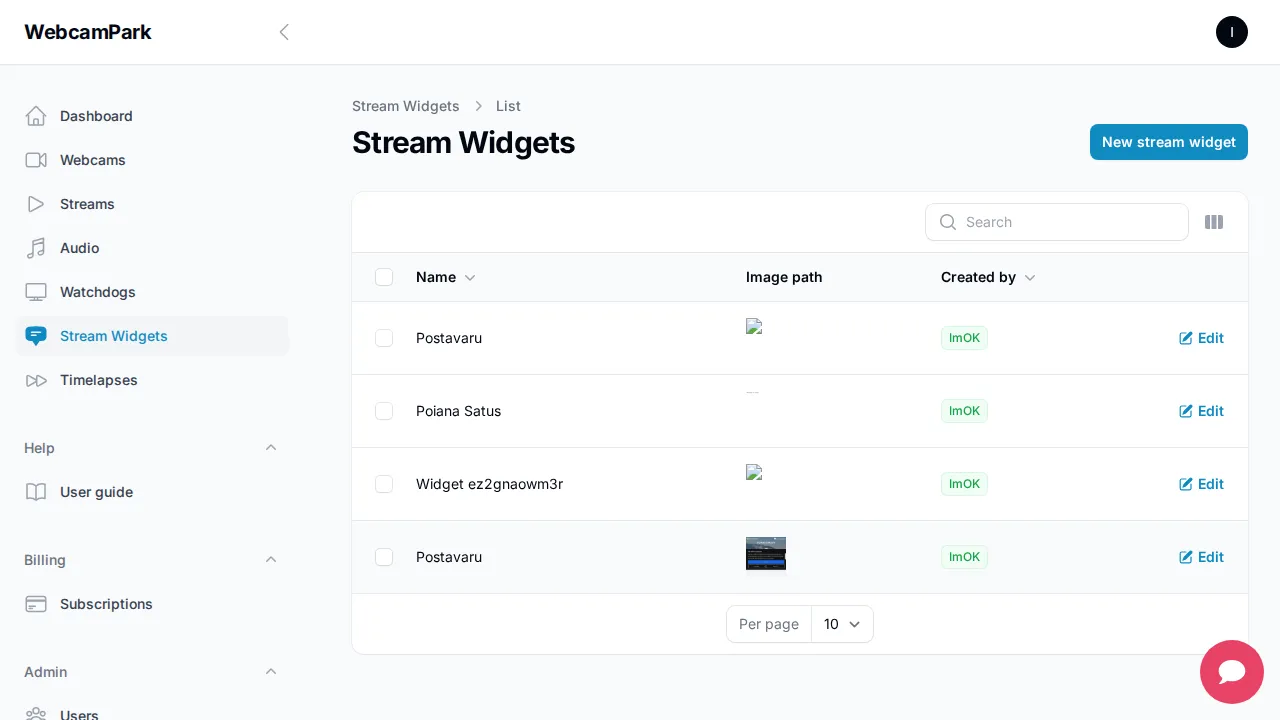Viewport: 1280px width, 720px height.
Task: Collapse the Billing section
Action: click(x=271, y=560)
